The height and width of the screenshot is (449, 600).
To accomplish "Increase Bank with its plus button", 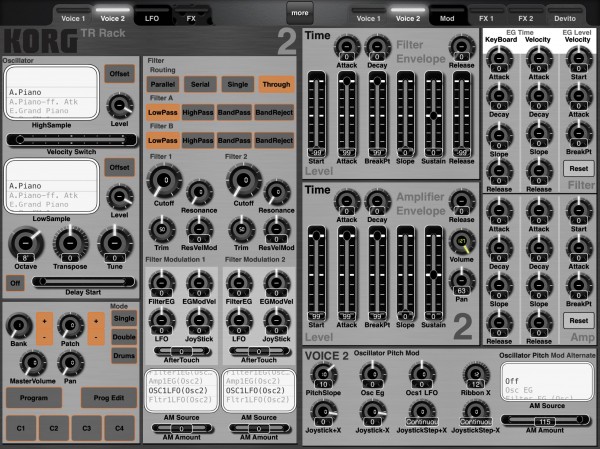I will (44, 321).
